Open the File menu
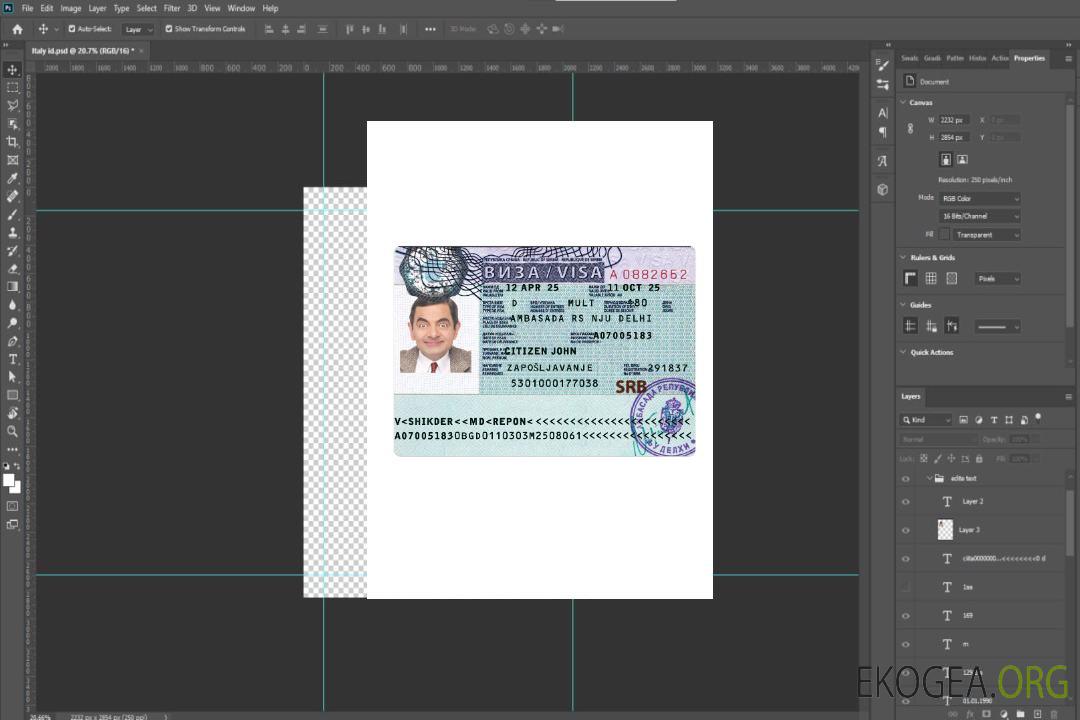This screenshot has width=1080, height=720. (x=27, y=8)
